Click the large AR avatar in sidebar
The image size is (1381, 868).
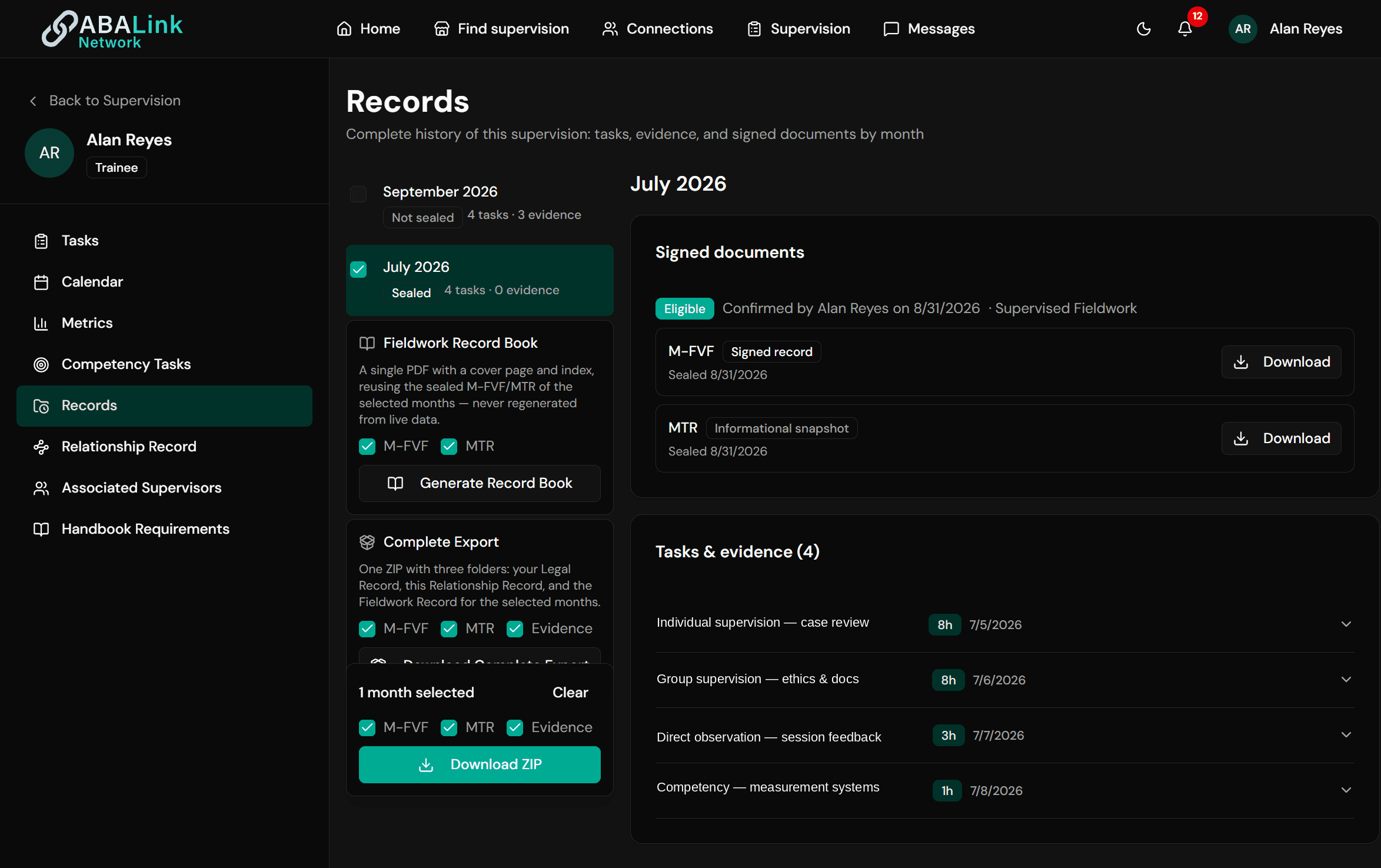pos(49,153)
